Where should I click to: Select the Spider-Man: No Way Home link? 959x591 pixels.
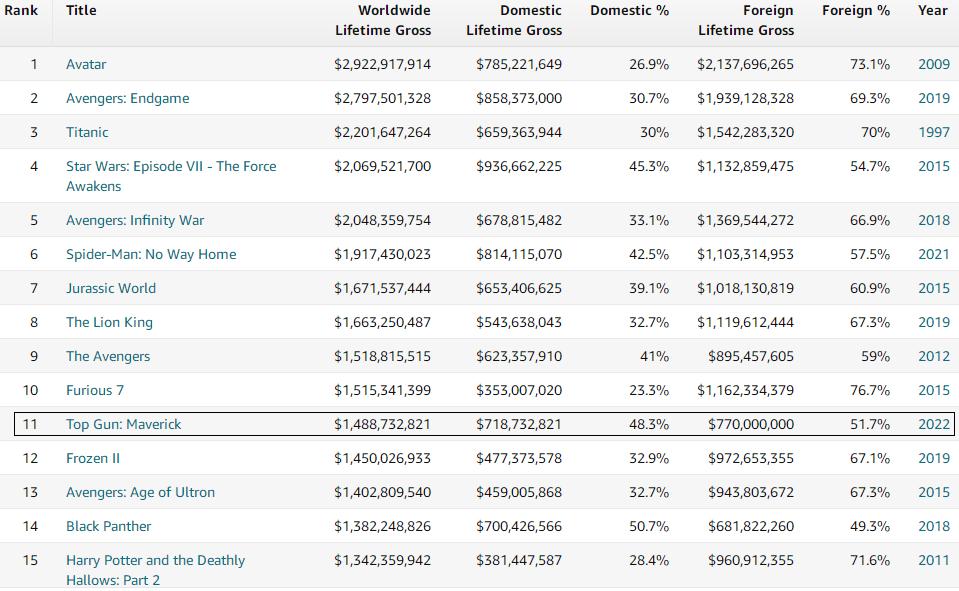point(151,254)
